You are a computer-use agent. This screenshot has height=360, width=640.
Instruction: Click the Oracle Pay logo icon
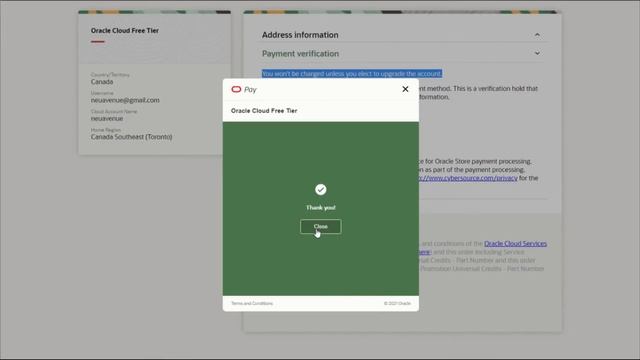pyautogui.click(x=236, y=89)
